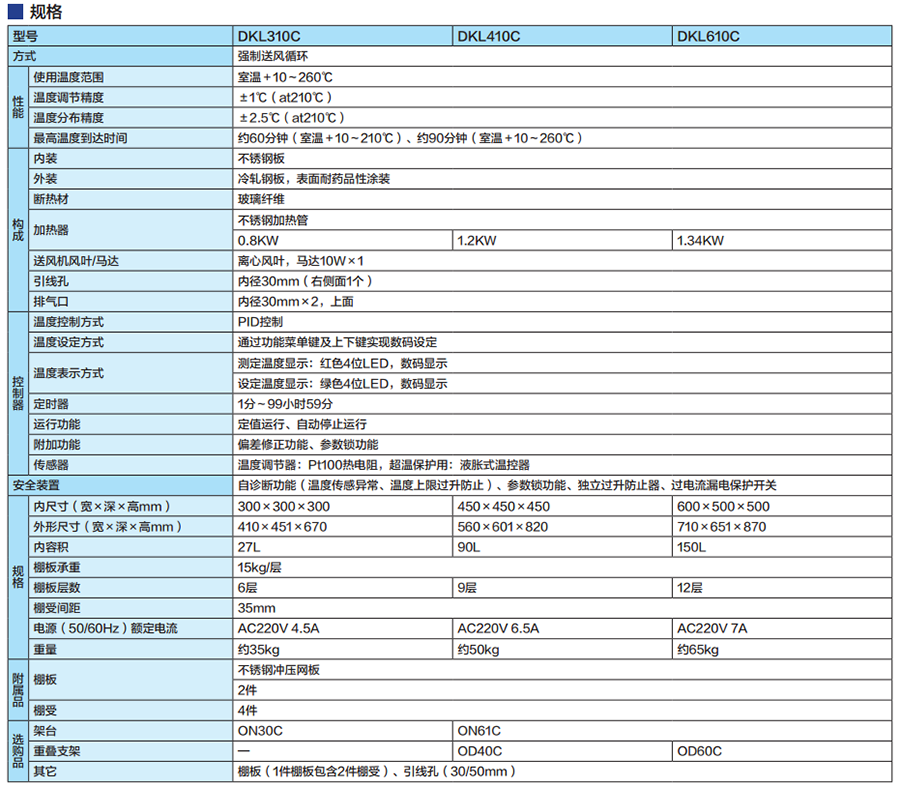Select the 约65kg weight cell
The image size is (900, 786).
698,650
